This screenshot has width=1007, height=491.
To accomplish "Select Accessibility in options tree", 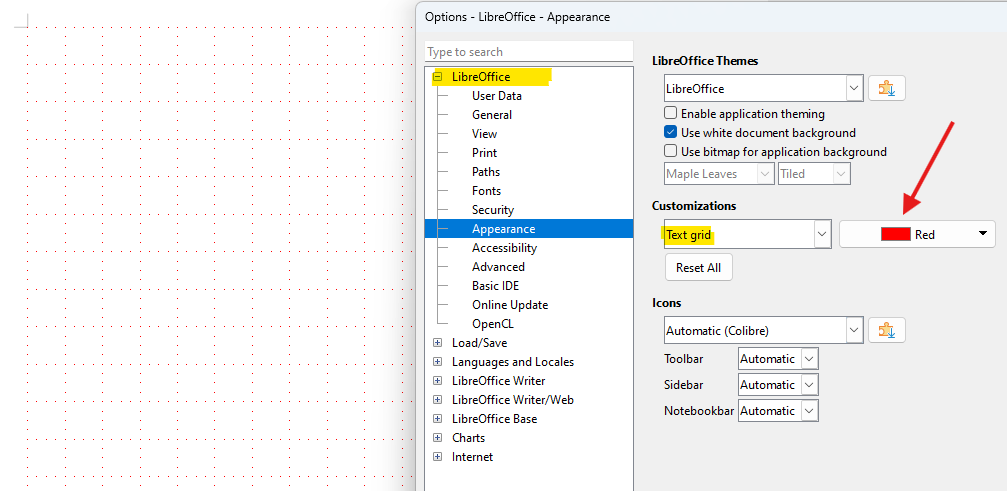I will coord(504,248).
